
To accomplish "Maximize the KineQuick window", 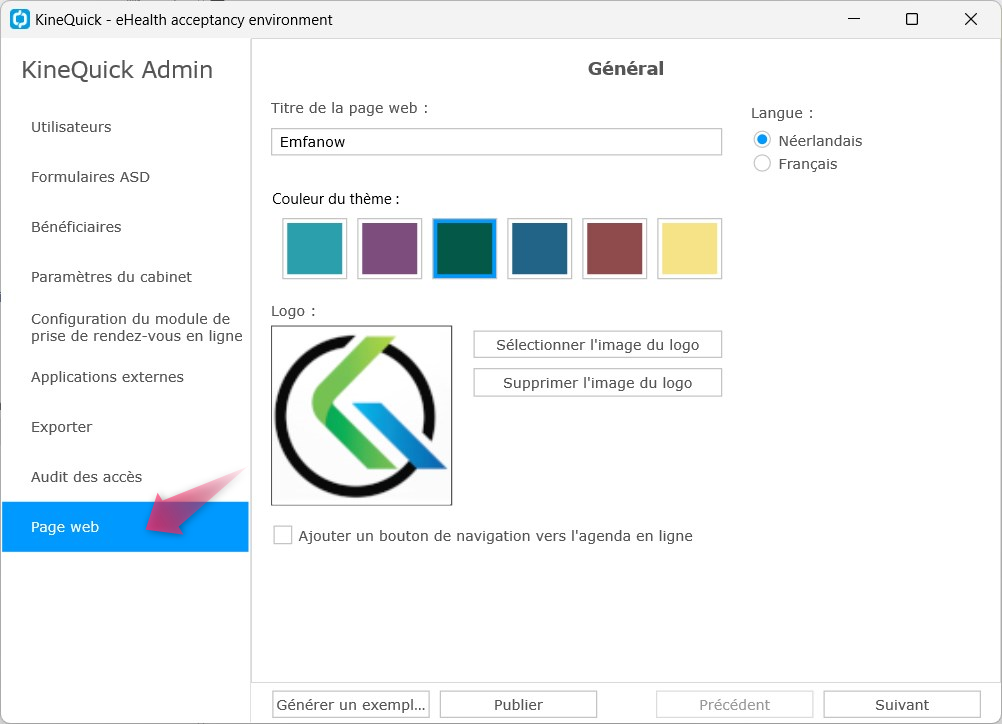I will tap(912, 19).
